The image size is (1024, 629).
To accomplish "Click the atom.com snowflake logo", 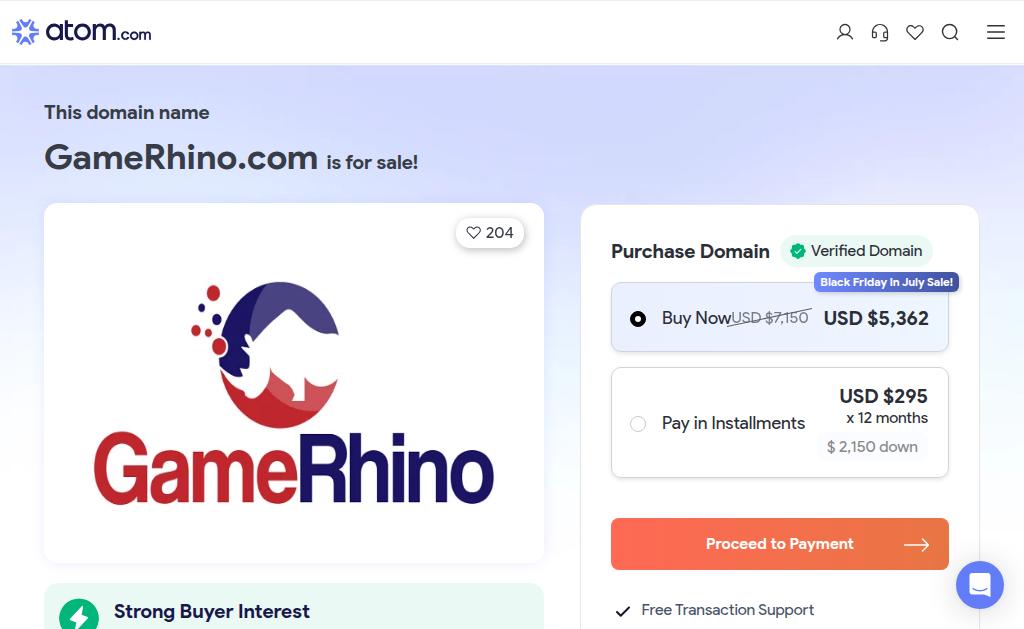I will coord(25,32).
